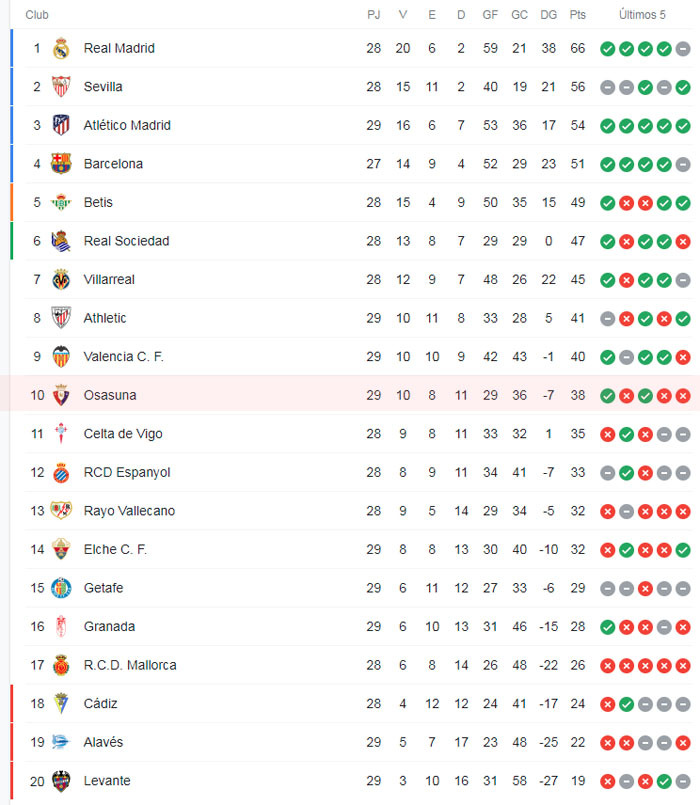This screenshot has width=700, height=805.
Task: Click the Villarreal yellow crest
Action: [61, 280]
